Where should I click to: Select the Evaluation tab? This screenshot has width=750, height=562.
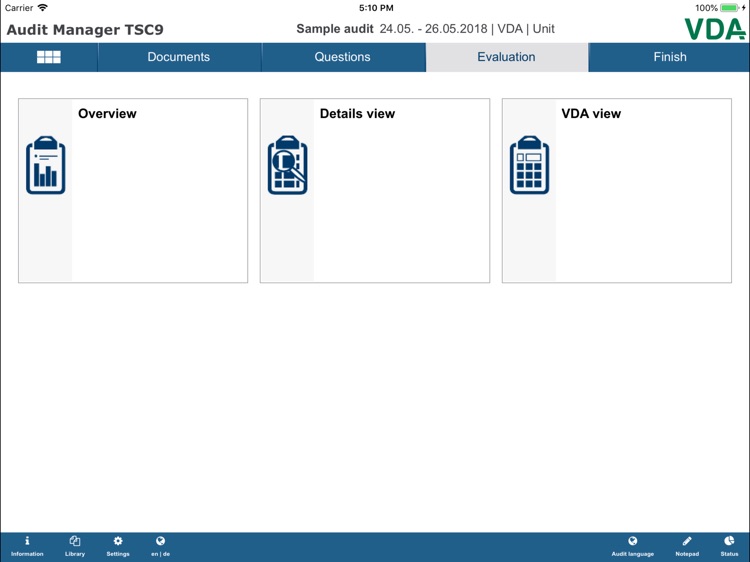[x=507, y=57]
